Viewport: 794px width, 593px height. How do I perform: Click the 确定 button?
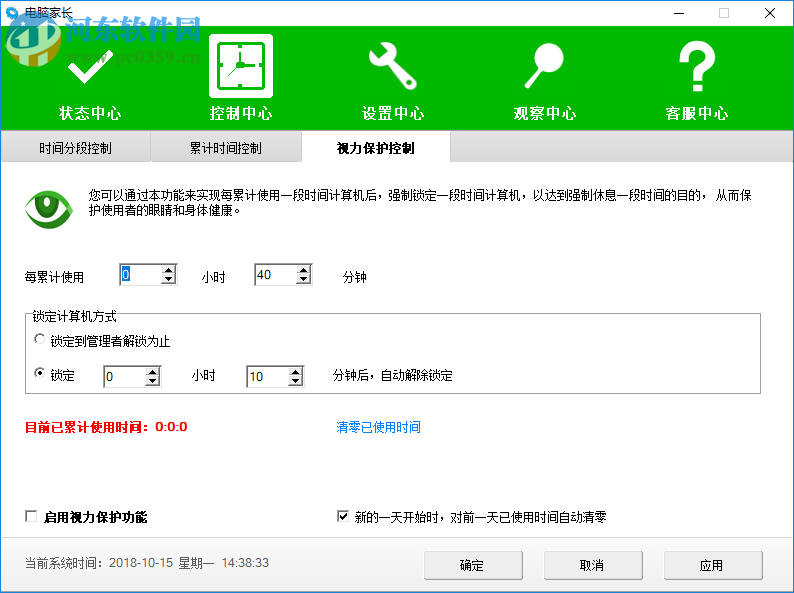pyautogui.click(x=473, y=565)
